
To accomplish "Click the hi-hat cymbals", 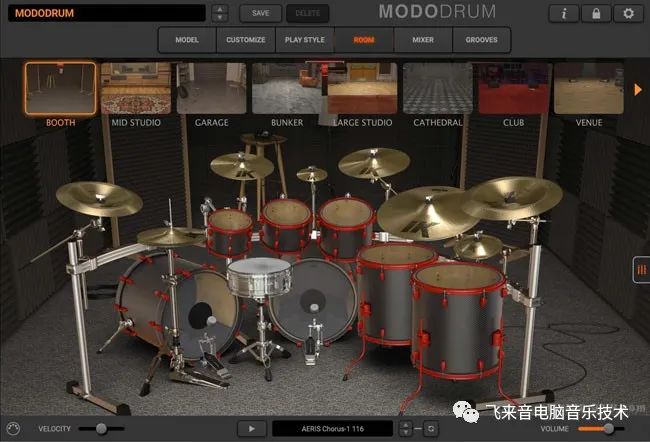I will 171,236.
